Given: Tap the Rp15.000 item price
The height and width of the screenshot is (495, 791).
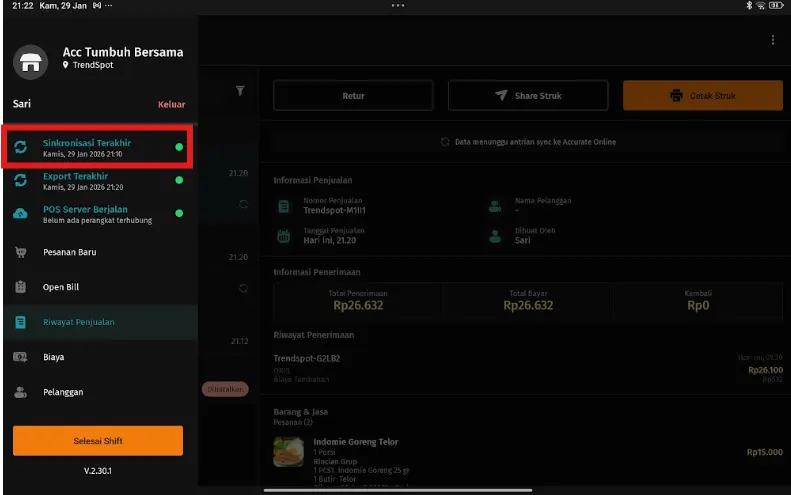Looking at the screenshot, I should [x=765, y=452].
